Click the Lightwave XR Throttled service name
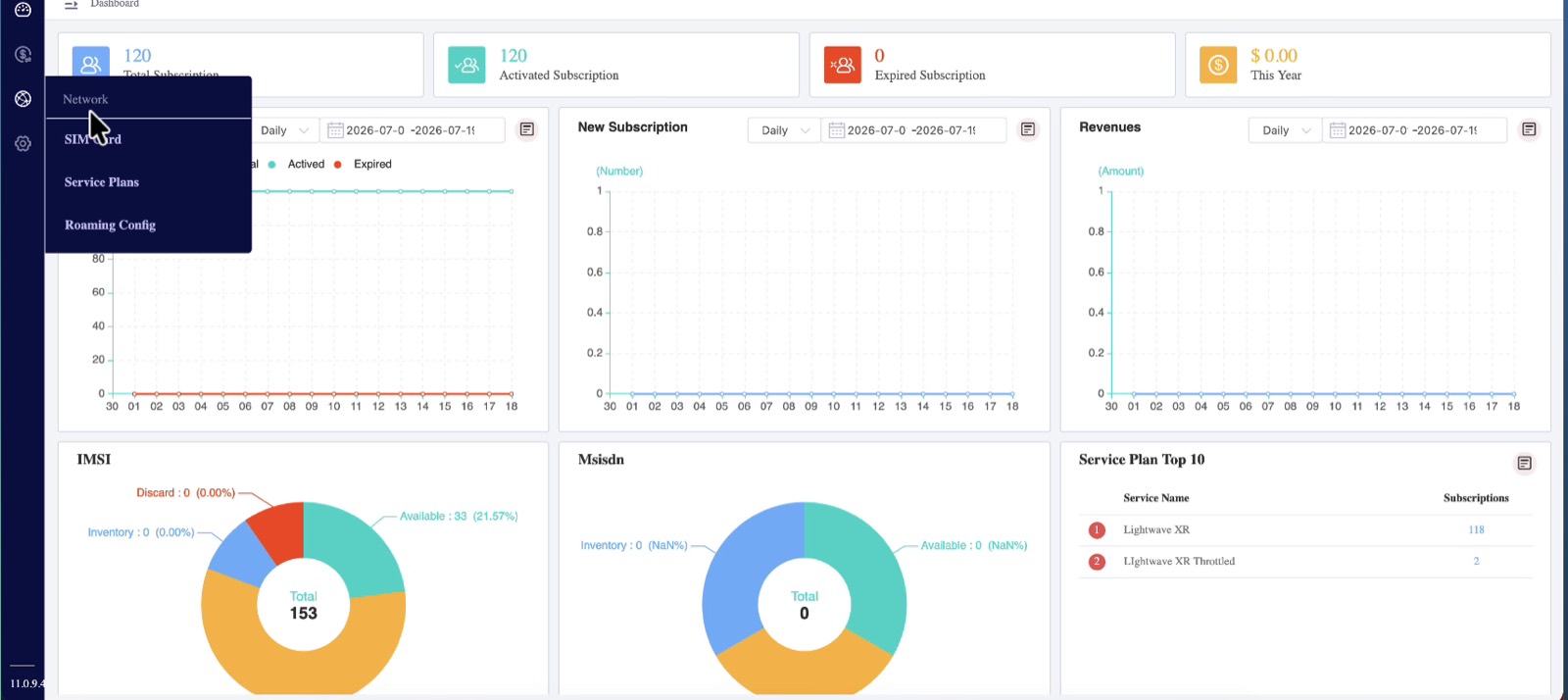Viewport: 1568px width, 700px height. (1179, 561)
